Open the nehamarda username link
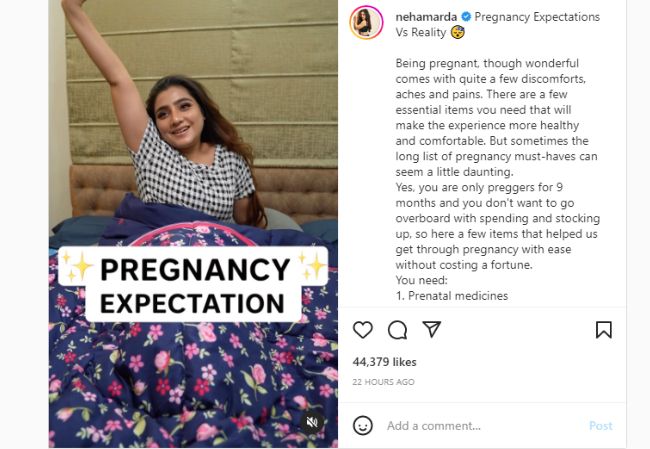This screenshot has height=449, width=650. coord(426,17)
